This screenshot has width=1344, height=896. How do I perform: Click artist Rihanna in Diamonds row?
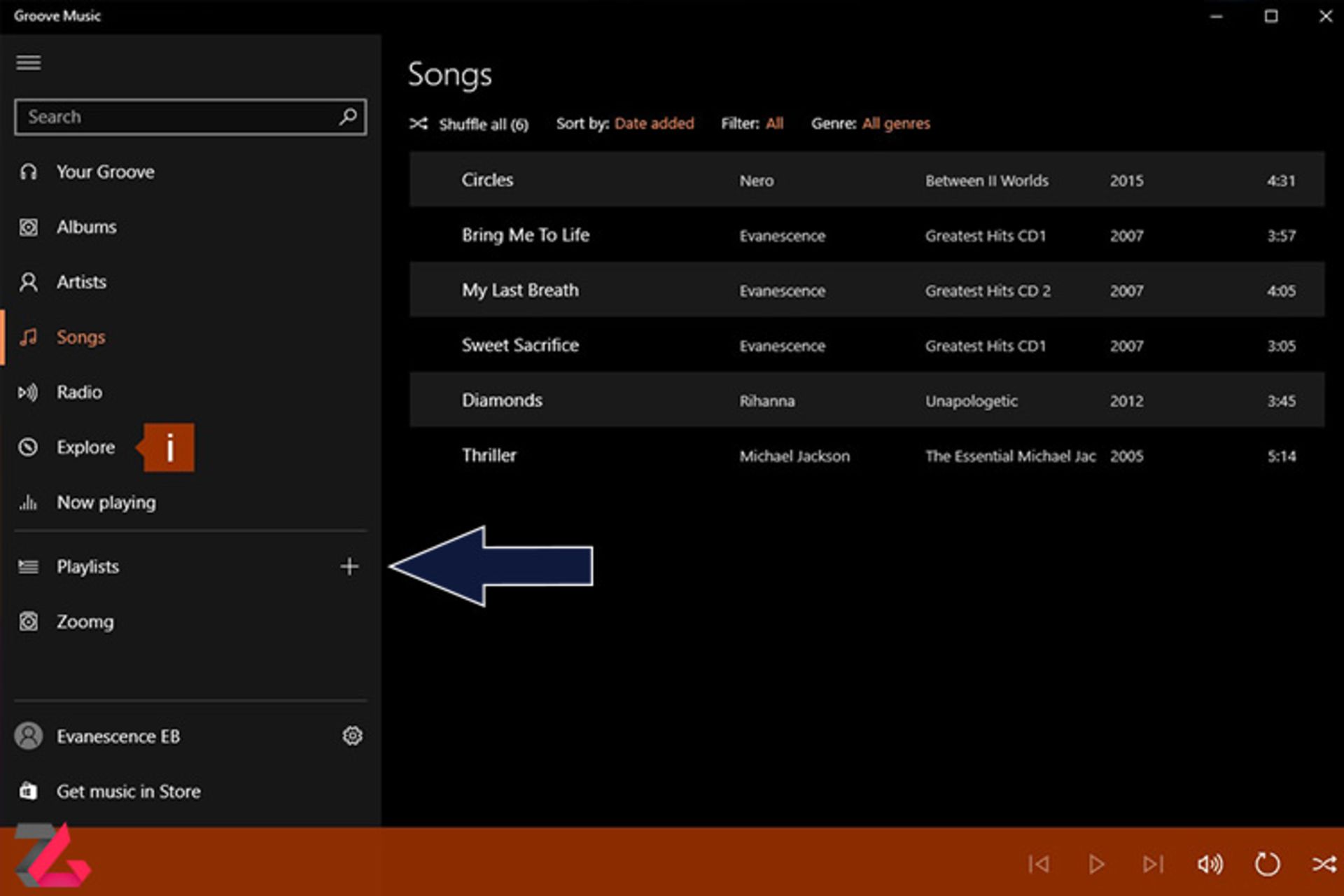(767, 401)
